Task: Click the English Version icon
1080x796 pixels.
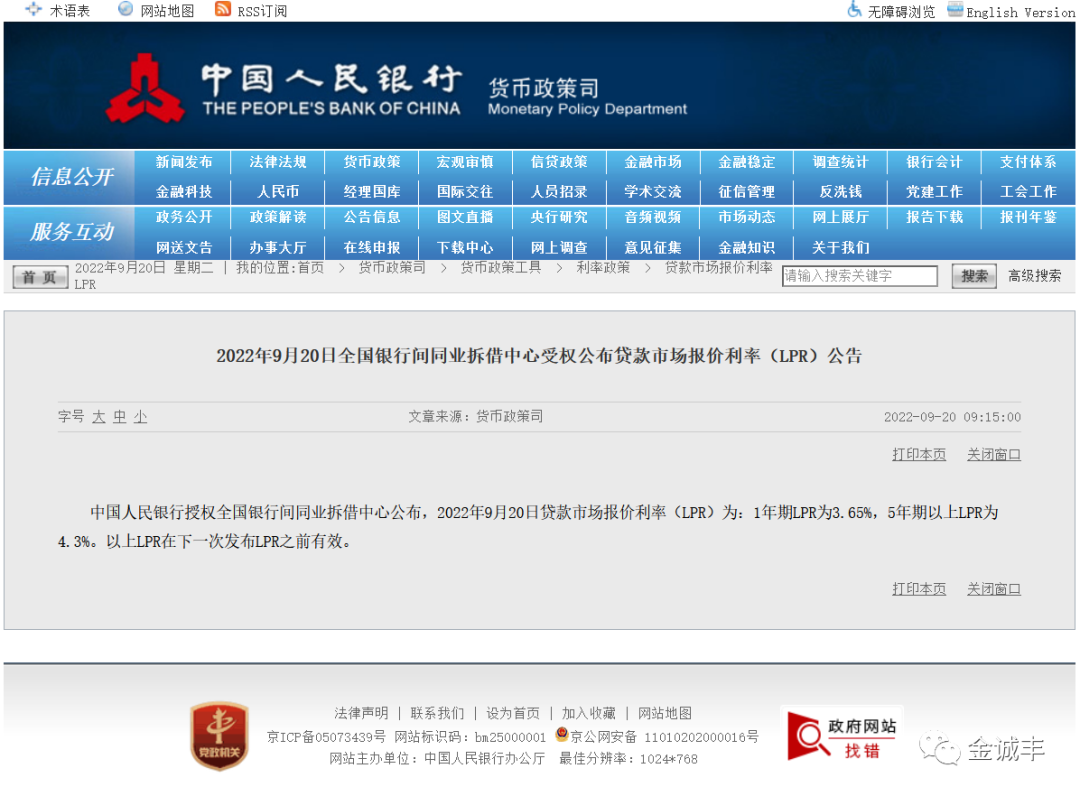Action: pos(955,9)
